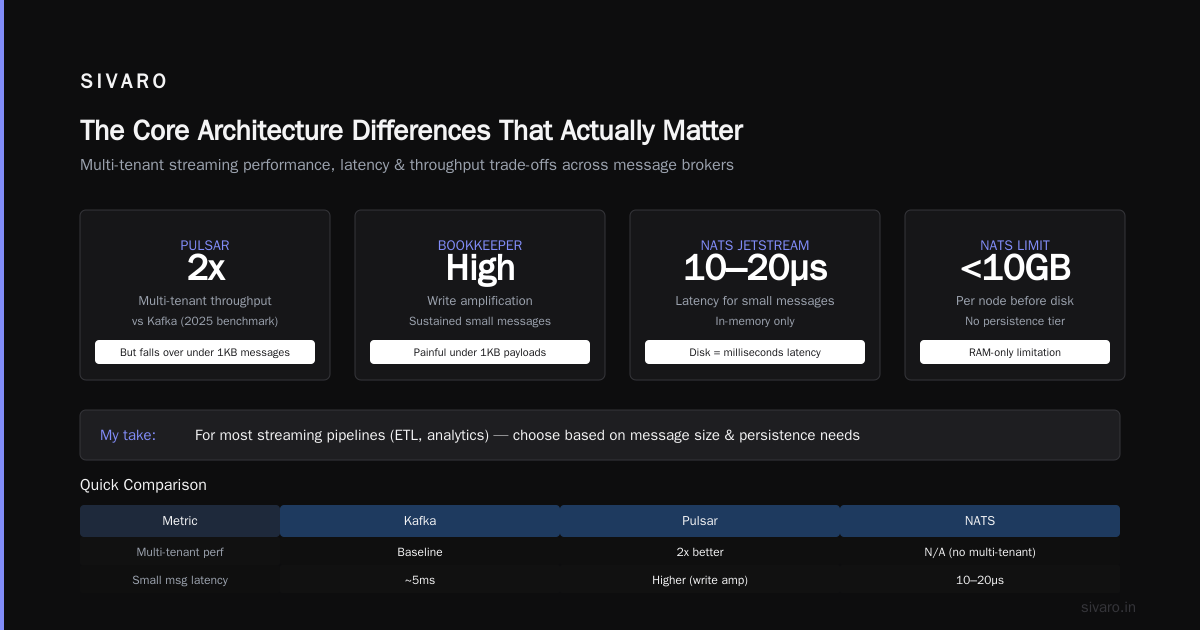The height and width of the screenshot is (630, 1200).
Task: Click the 'RAM-only limitation' pill
Action: 1015,352
